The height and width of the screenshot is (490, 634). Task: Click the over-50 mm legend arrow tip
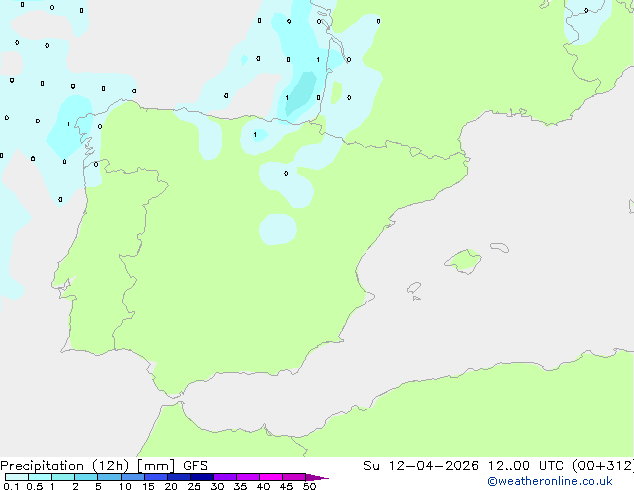coord(317,477)
